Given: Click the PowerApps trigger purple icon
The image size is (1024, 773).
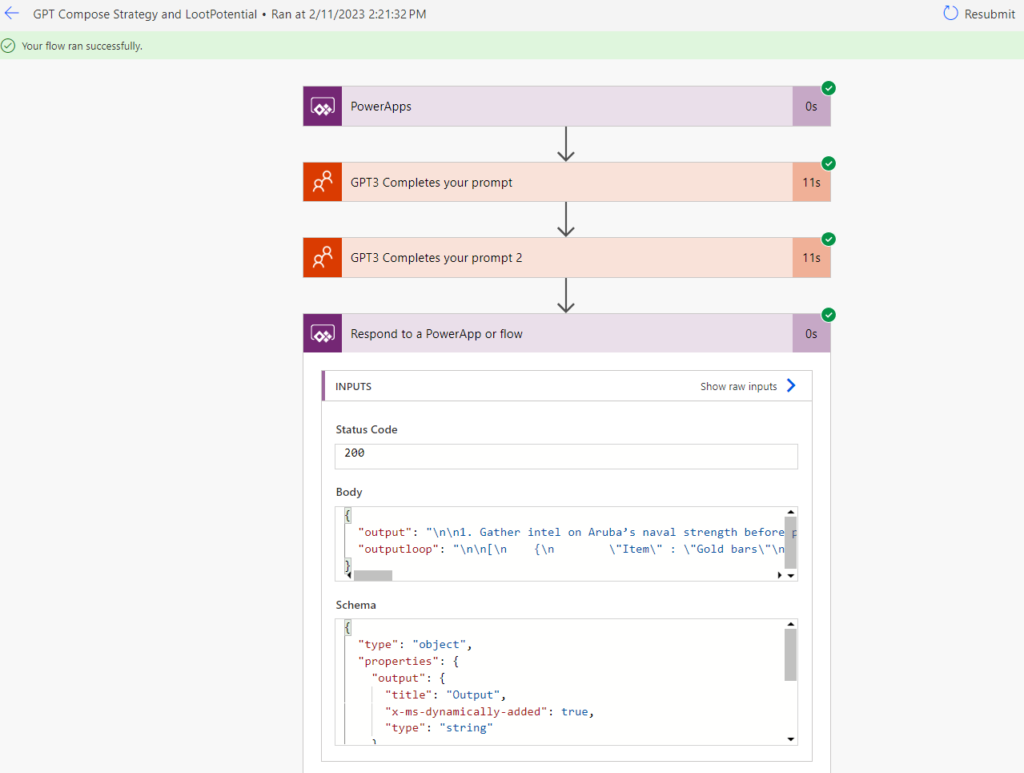Looking at the screenshot, I should 323,106.
